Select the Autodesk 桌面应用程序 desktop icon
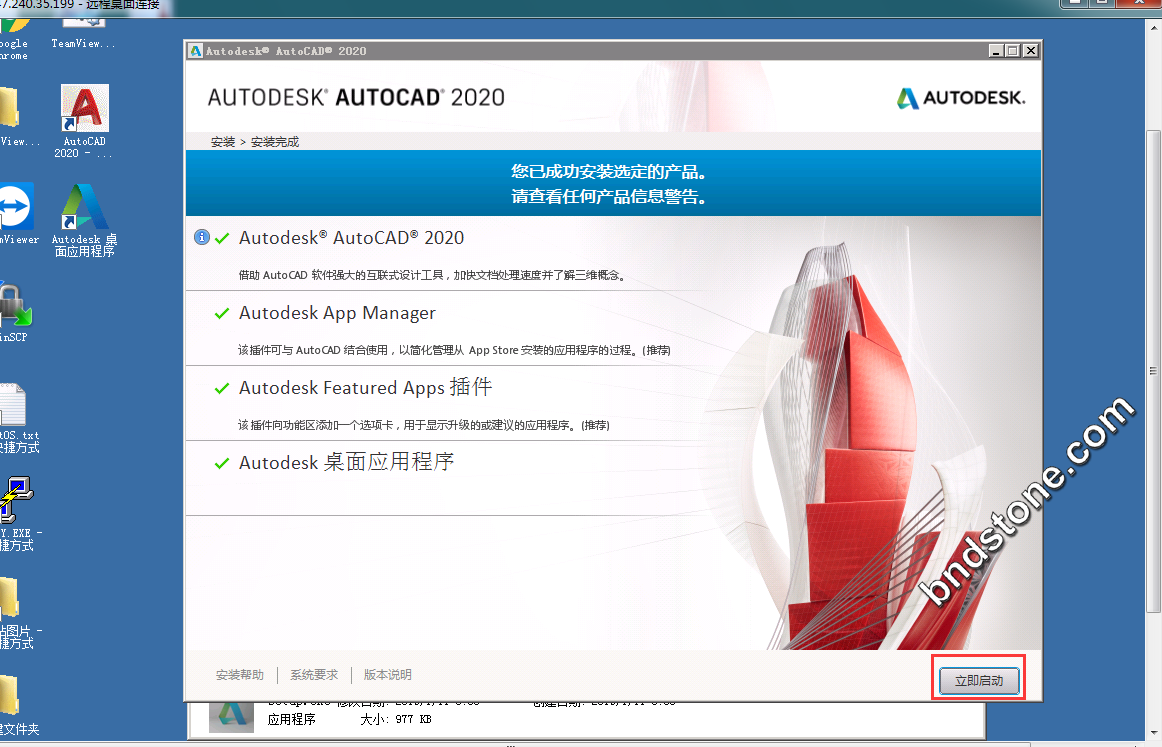 [84, 208]
